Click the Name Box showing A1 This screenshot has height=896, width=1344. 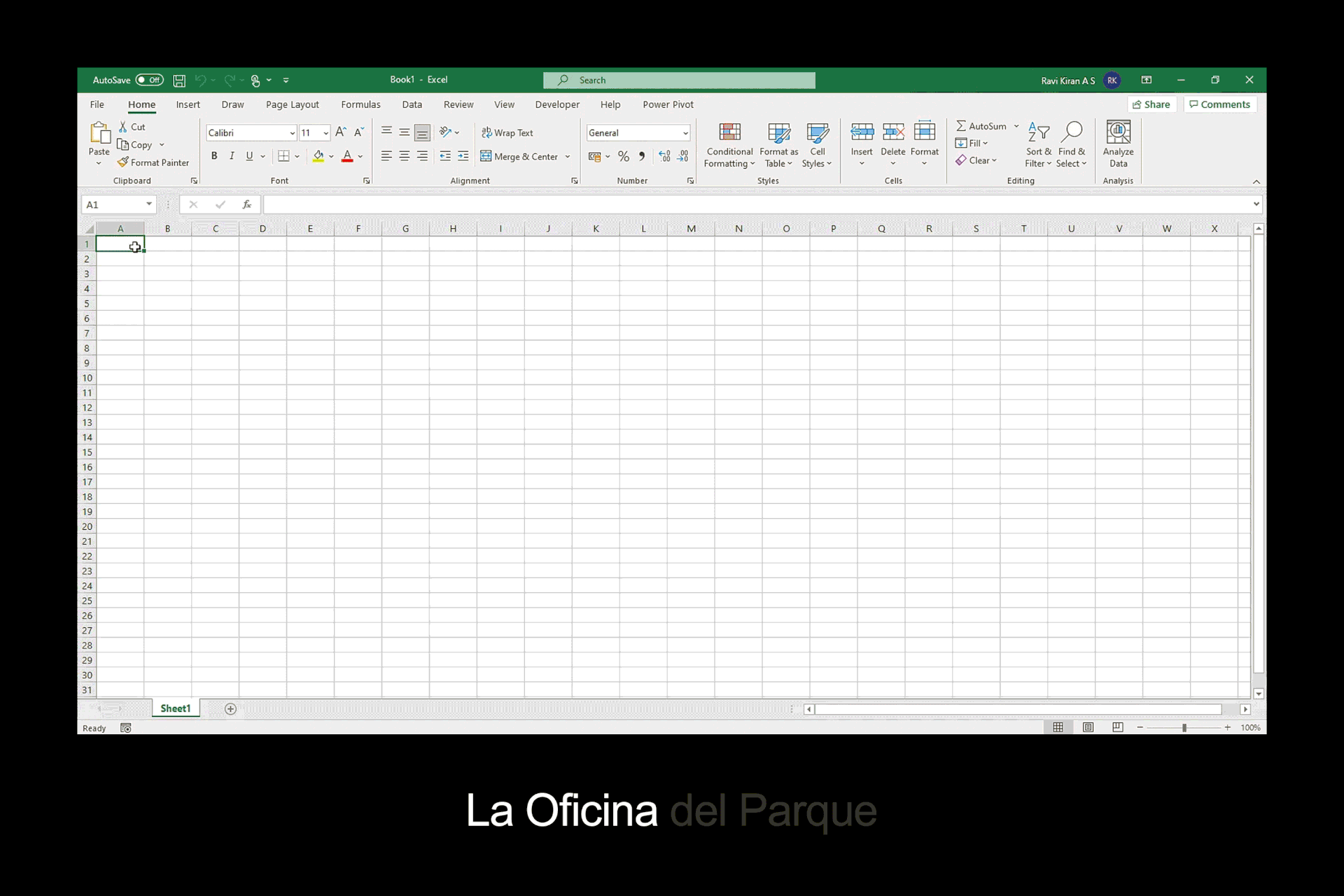pos(115,204)
